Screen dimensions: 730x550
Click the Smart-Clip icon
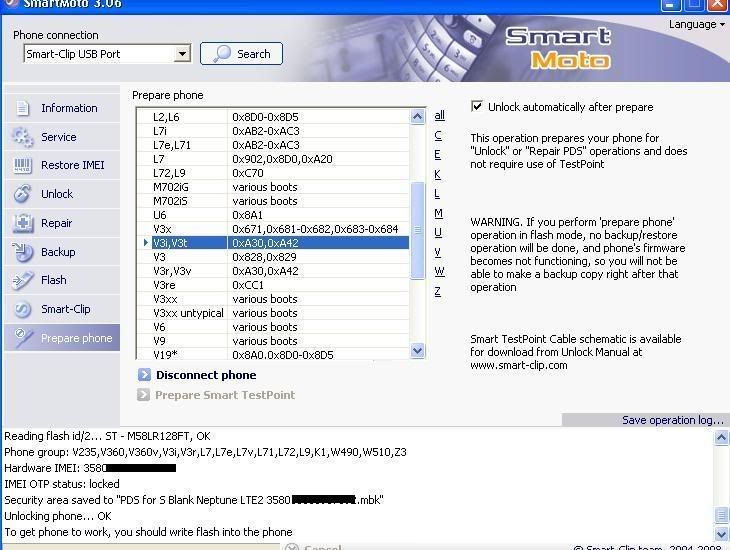22,309
